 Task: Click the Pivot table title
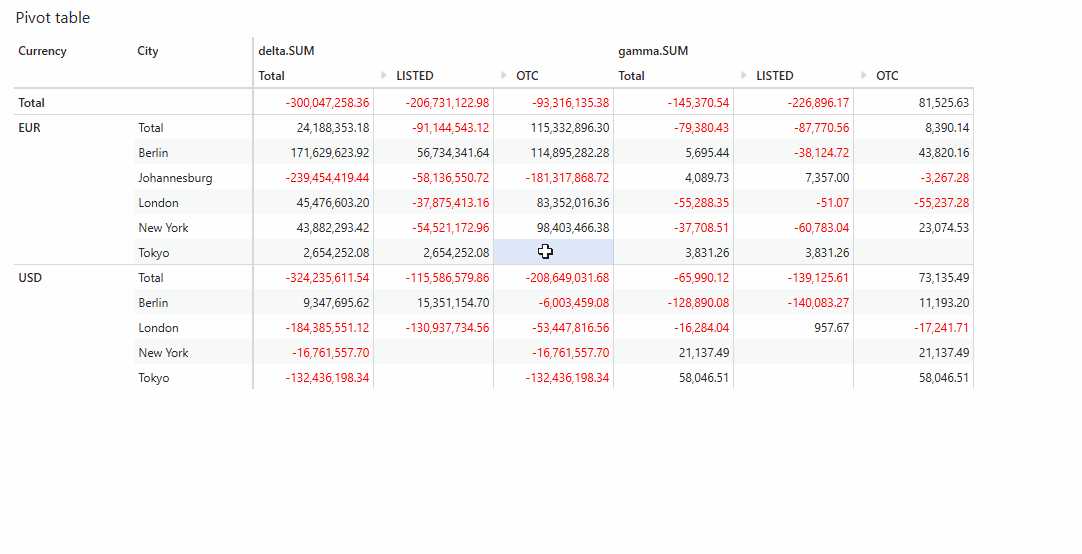tap(53, 18)
